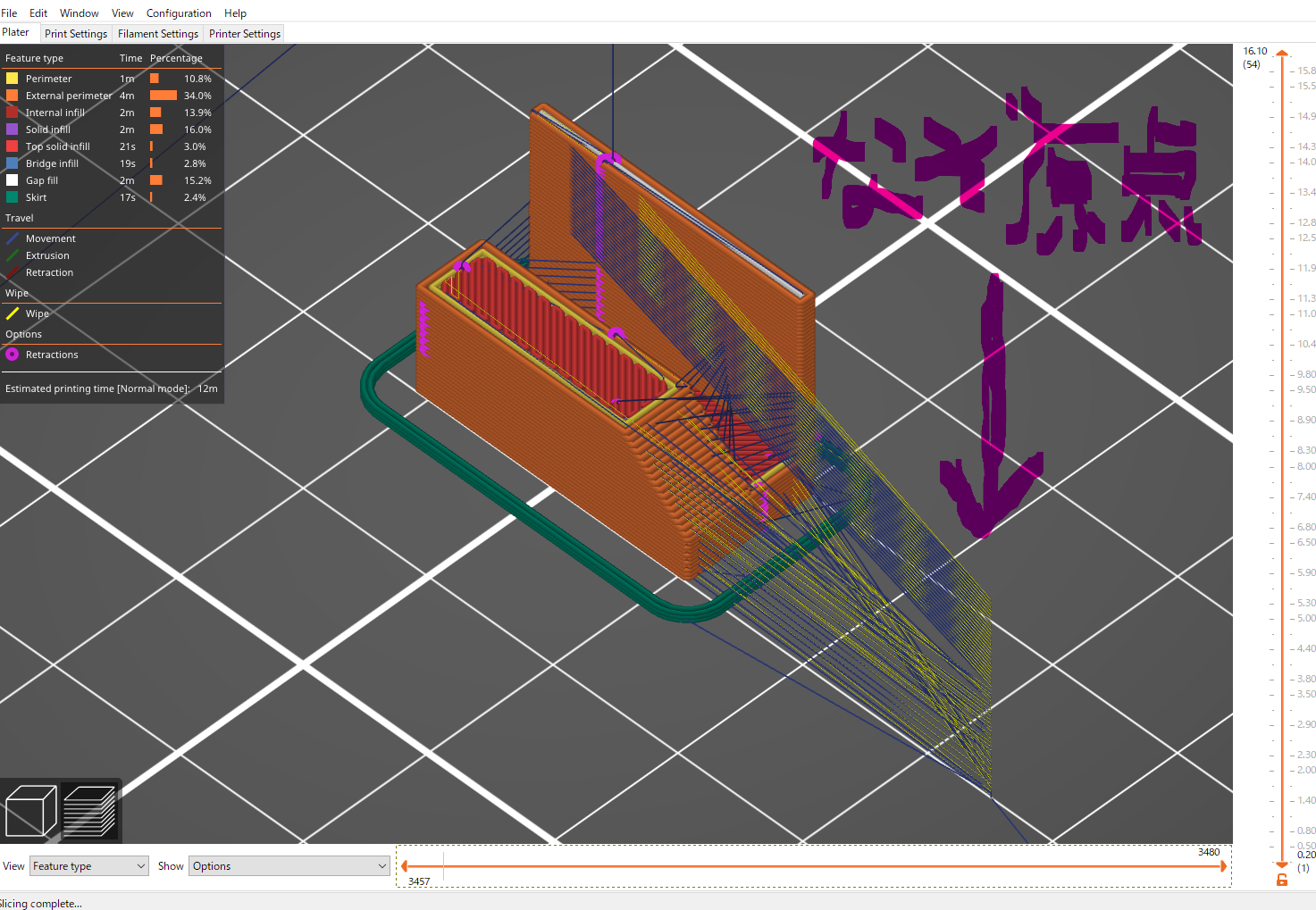Open the File menu

[9, 13]
